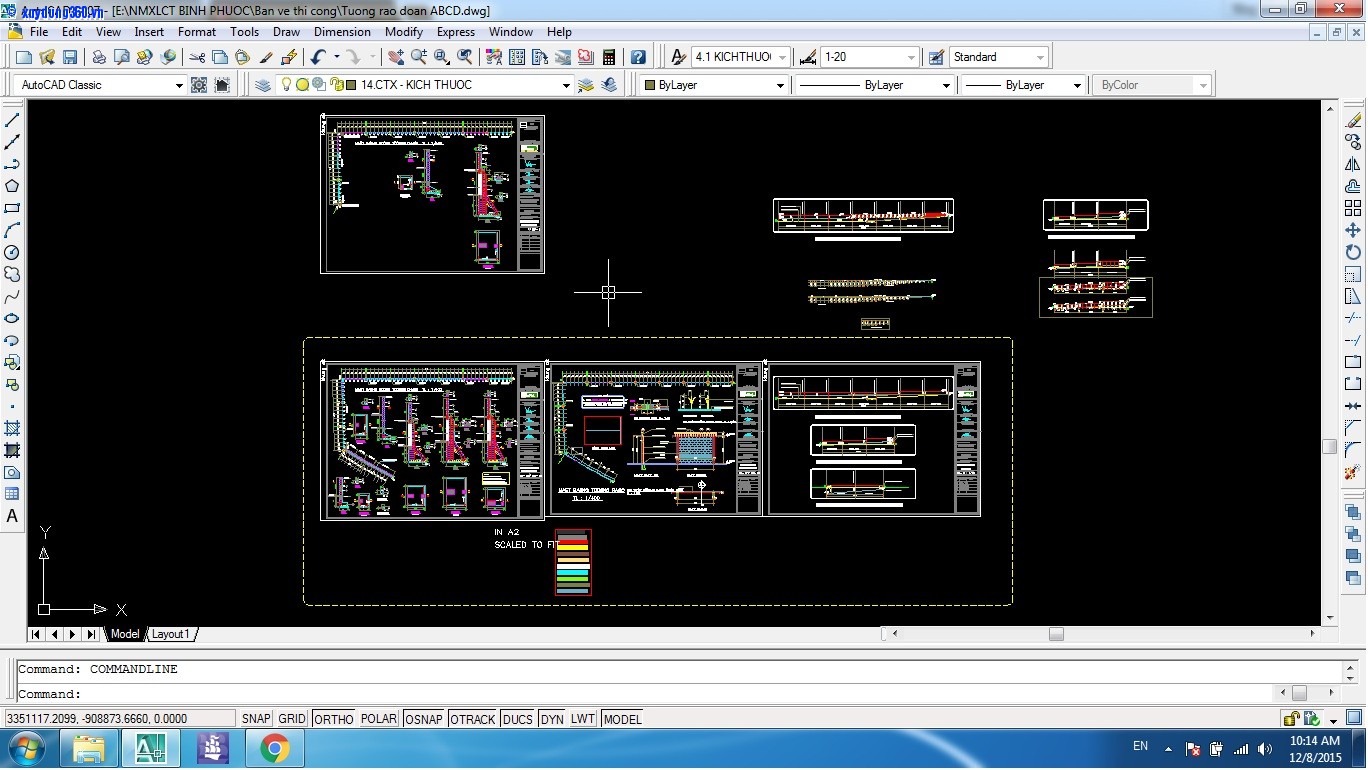Screen dimensions: 1368x770
Task: Open the ByLayer linetype dropdown
Action: pyautogui.click(x=946, y=86)
